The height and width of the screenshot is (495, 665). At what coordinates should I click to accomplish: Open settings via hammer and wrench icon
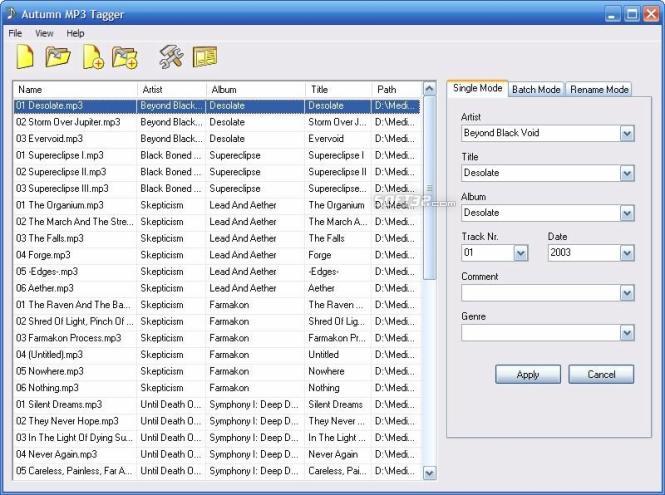[x=171, y=57]
